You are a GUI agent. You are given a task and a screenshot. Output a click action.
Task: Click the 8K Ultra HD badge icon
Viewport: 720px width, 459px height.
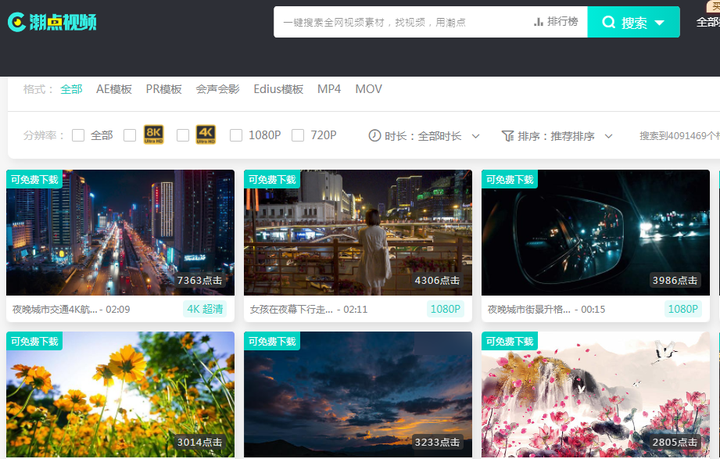(x=153, y=134)
